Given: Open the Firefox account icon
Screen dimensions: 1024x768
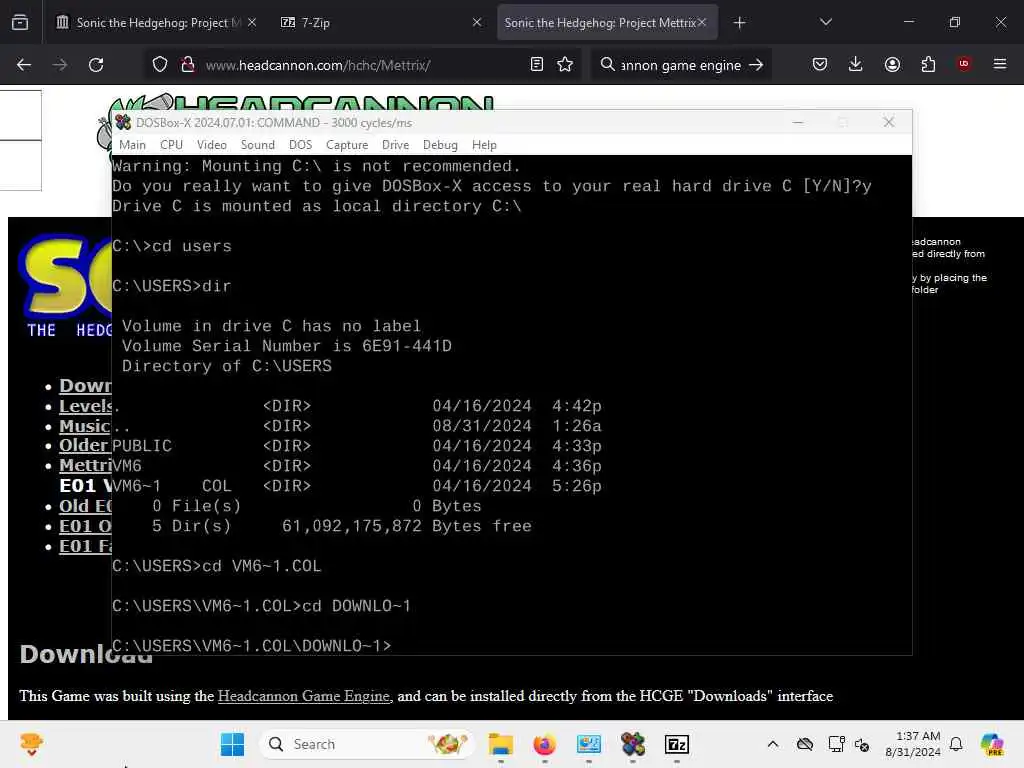Looking at the screenshot, I should point(892,64).
